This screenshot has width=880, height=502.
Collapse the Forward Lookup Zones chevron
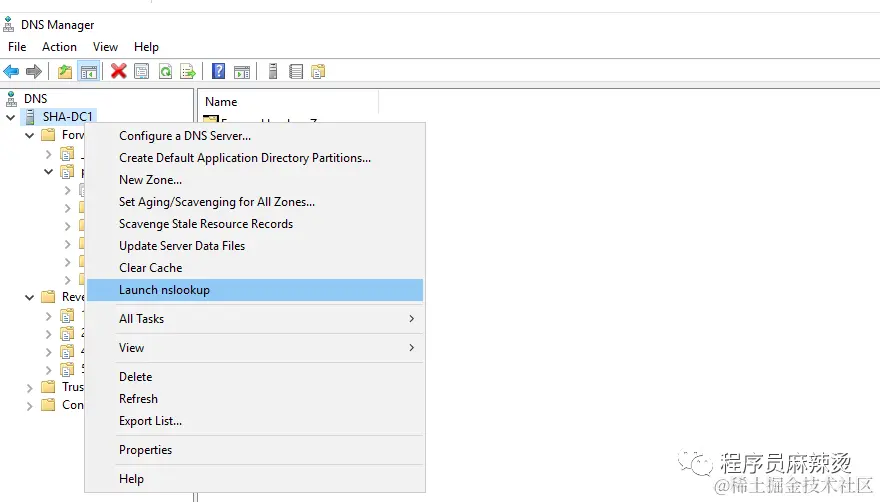[x=29, y=135]
